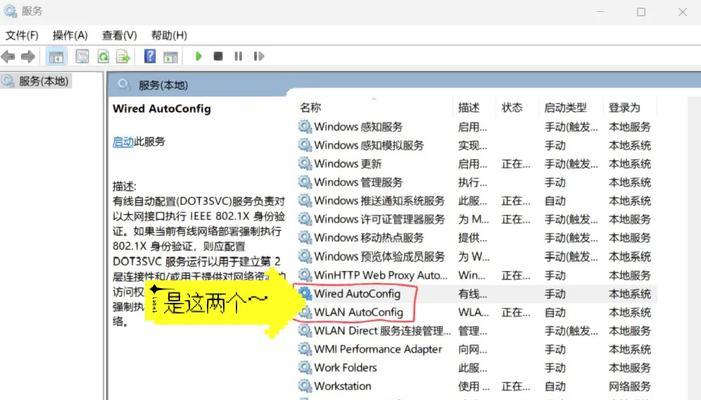Viewport: 701px width, 400px height.
Task: Select WLAN Direct 服务连接管理 row
Action: tap(475, 331)
